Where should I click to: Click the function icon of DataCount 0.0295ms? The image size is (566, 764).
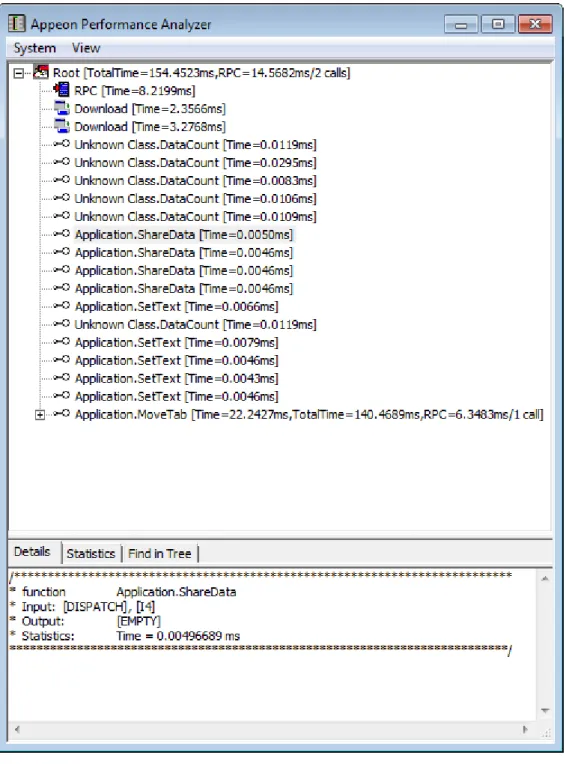point(61,162)
